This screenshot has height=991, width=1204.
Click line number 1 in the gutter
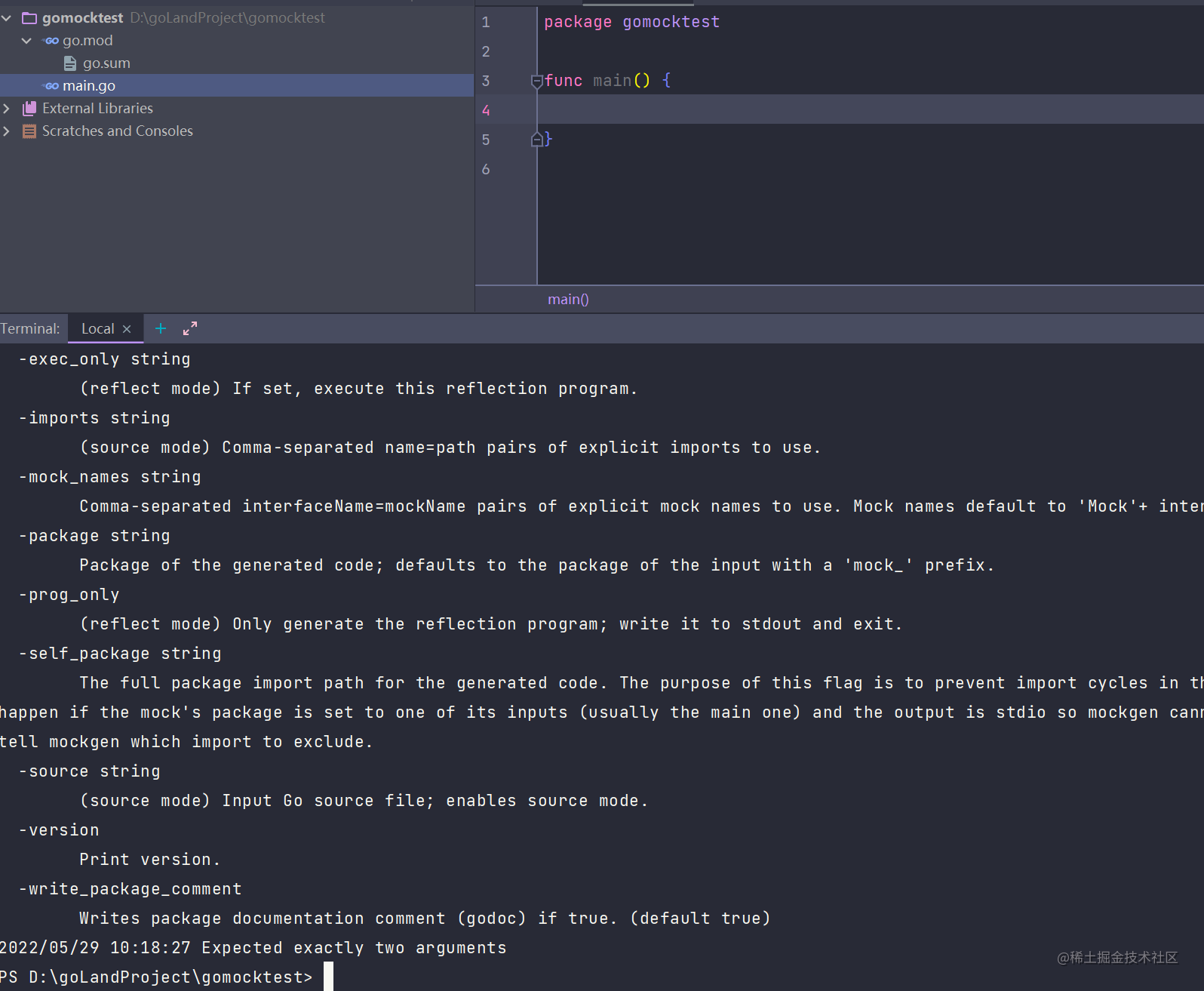[486, 23]
